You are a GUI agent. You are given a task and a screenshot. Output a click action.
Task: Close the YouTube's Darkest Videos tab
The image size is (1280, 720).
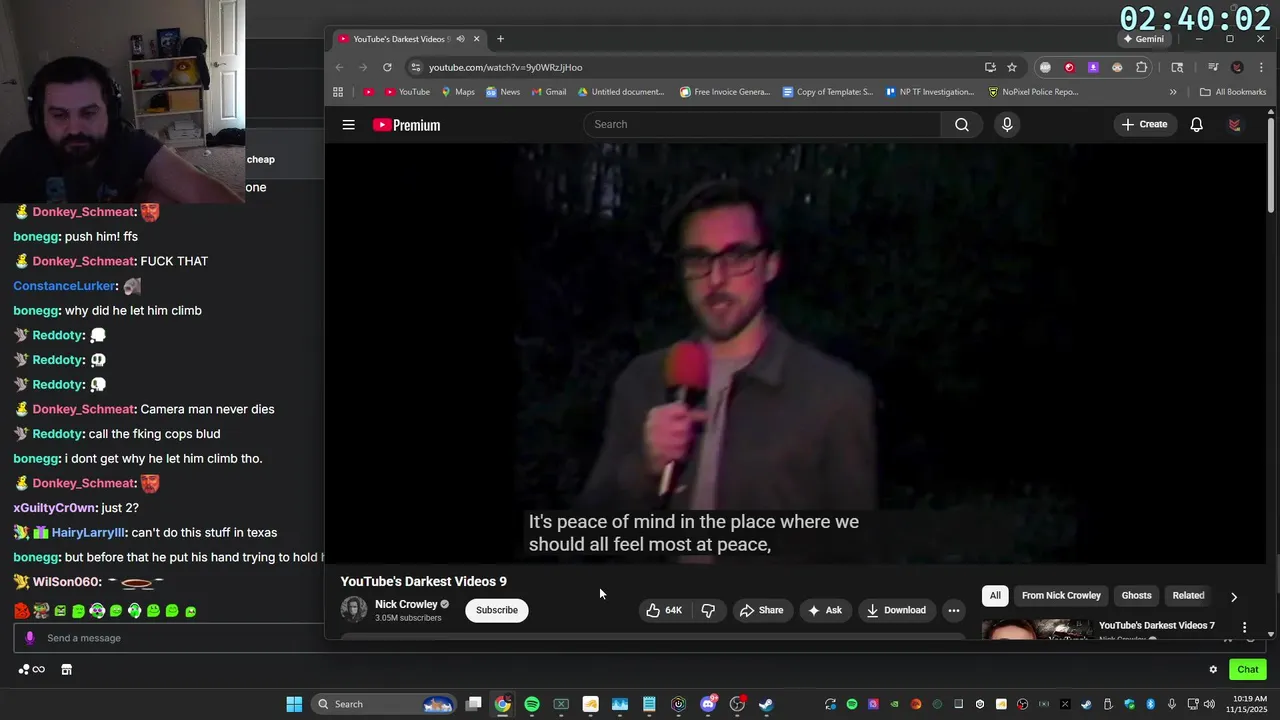pyautogui.click(x=477, y=39)
